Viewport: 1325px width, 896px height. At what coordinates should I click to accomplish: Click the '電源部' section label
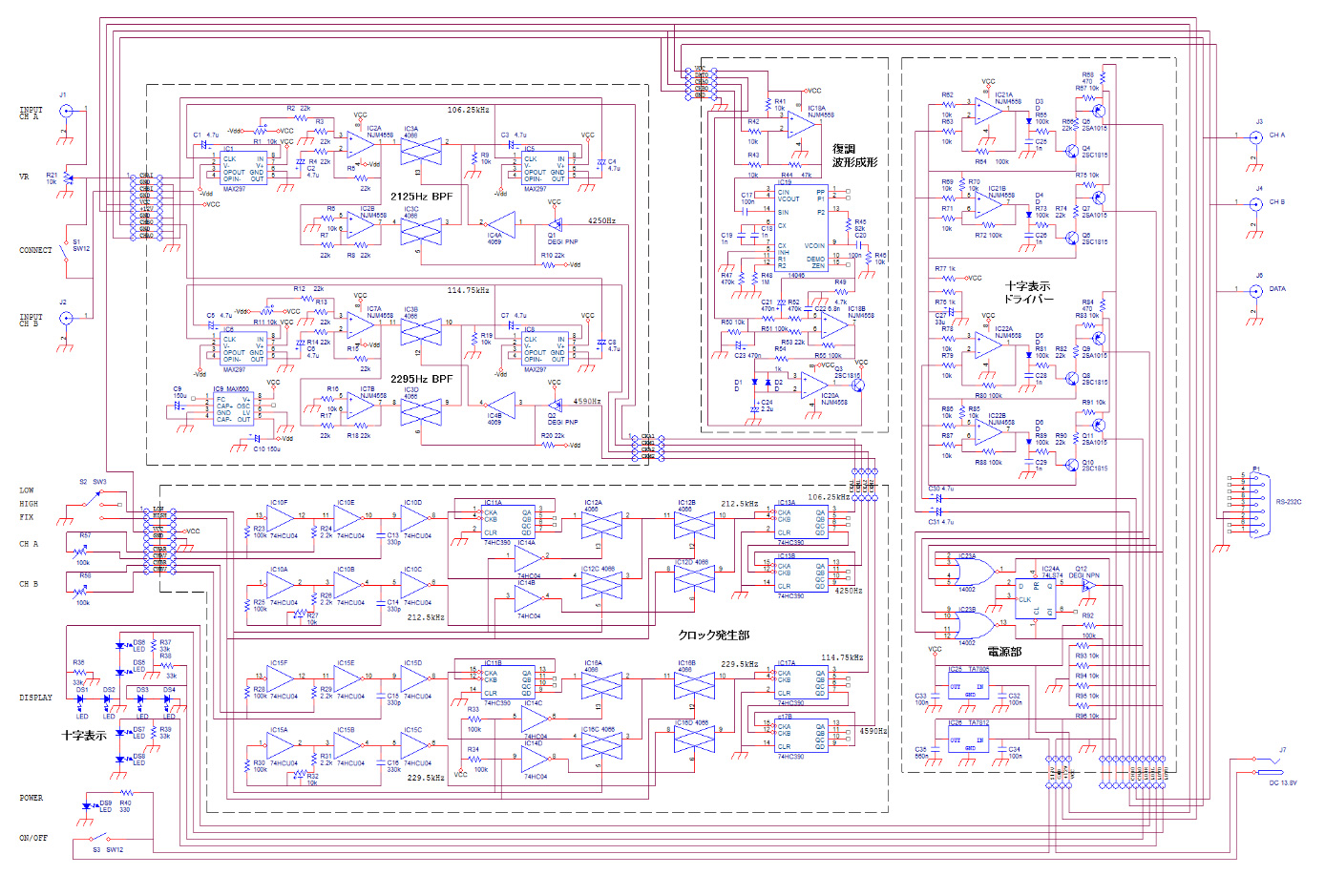(x=1004, y=652)
